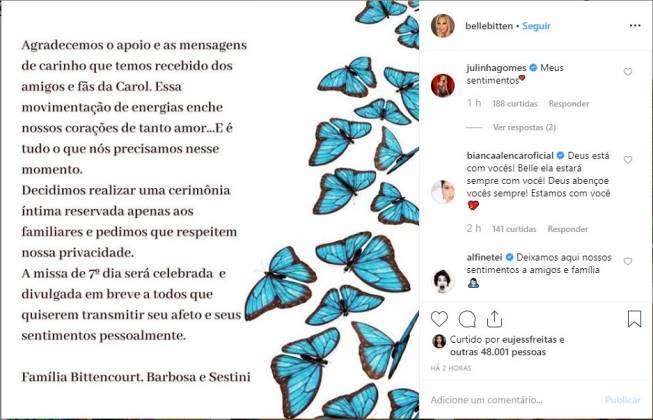View 188 curtidas on comment

[x=515, y=104]
